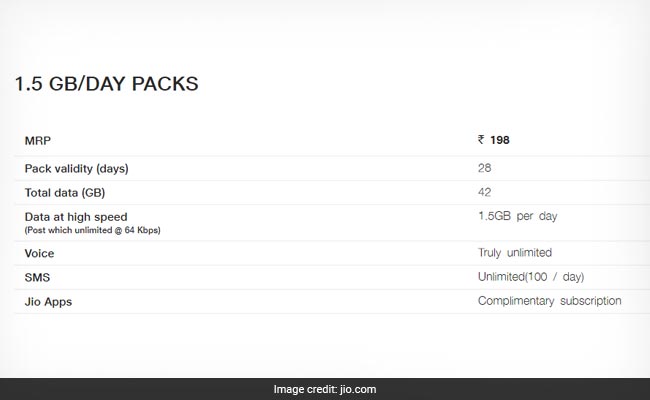The height and width of the screenshot is (400, 650).
Task: Click the Post which unlimited @ 64 Kbps note
Action: pyautogui.click(x=92, y=230)
